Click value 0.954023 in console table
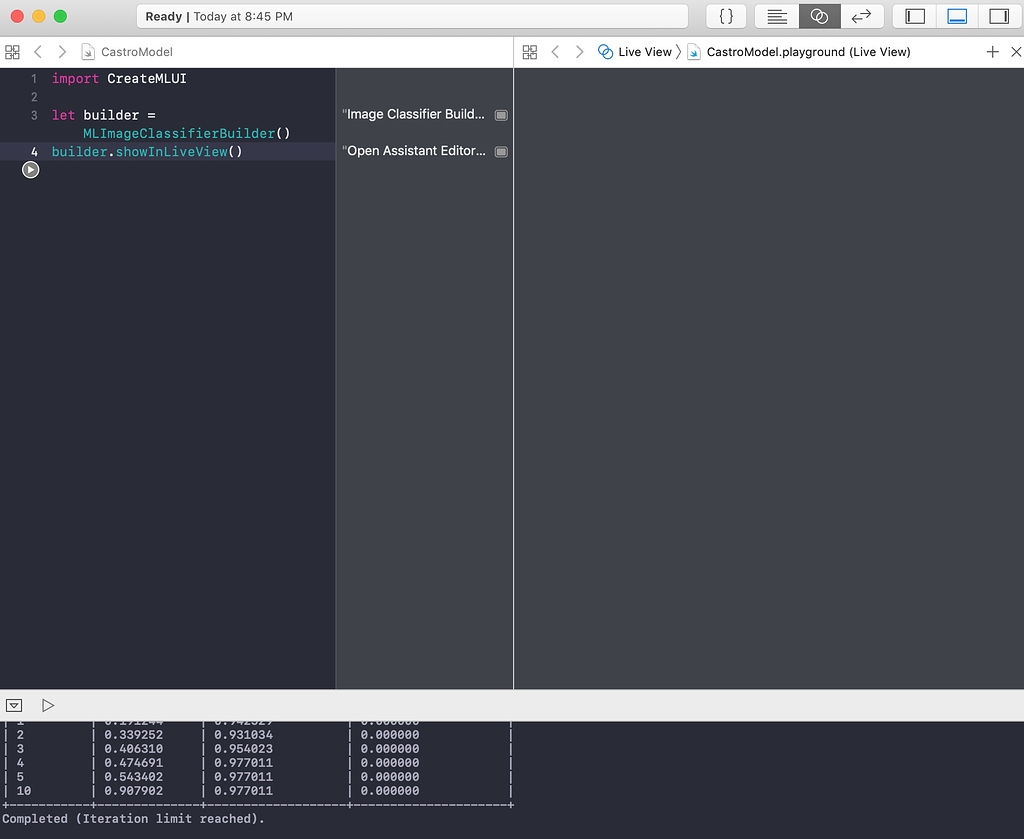Screen dimensions: 1024x839 [x=243, y=749]
